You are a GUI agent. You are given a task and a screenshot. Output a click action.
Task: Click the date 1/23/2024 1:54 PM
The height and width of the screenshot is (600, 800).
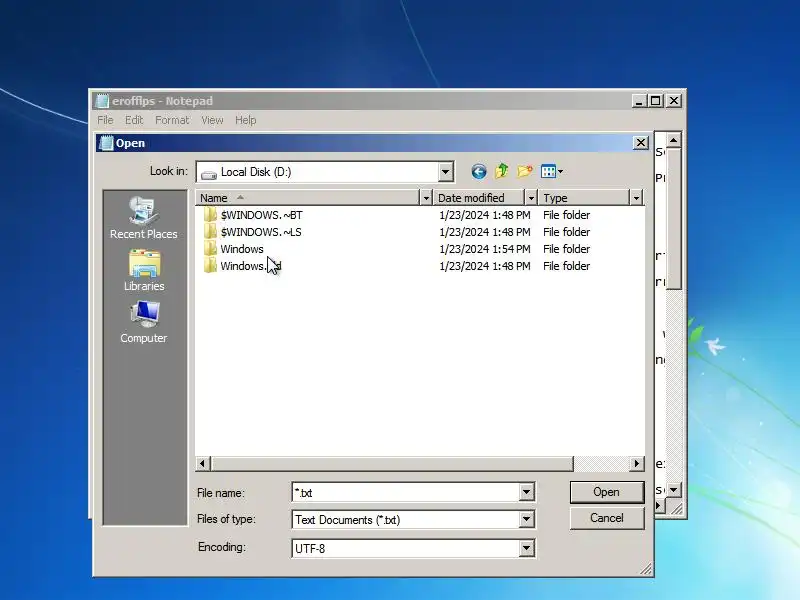485,249
